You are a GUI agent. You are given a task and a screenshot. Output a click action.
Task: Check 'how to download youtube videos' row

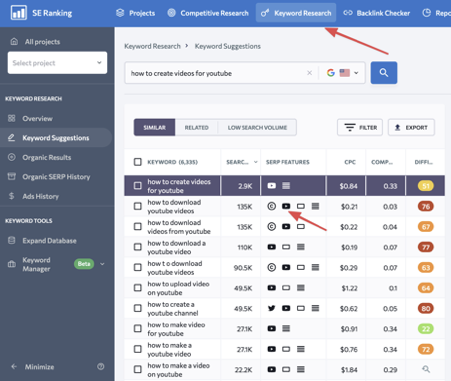(x=138, y=206)
